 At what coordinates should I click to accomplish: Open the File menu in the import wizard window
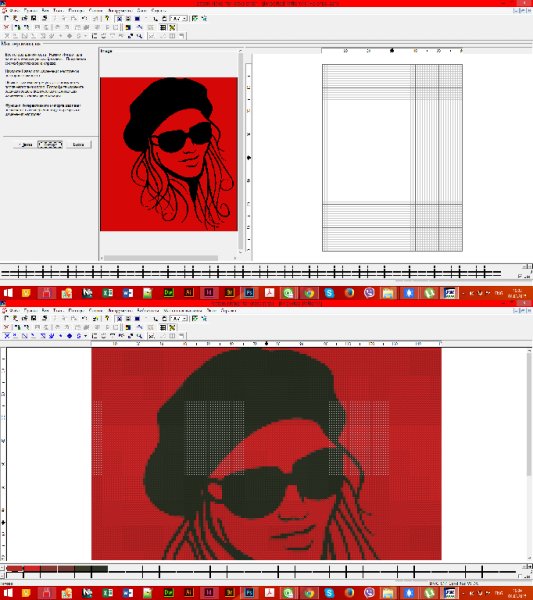click(x=14, y=10)
